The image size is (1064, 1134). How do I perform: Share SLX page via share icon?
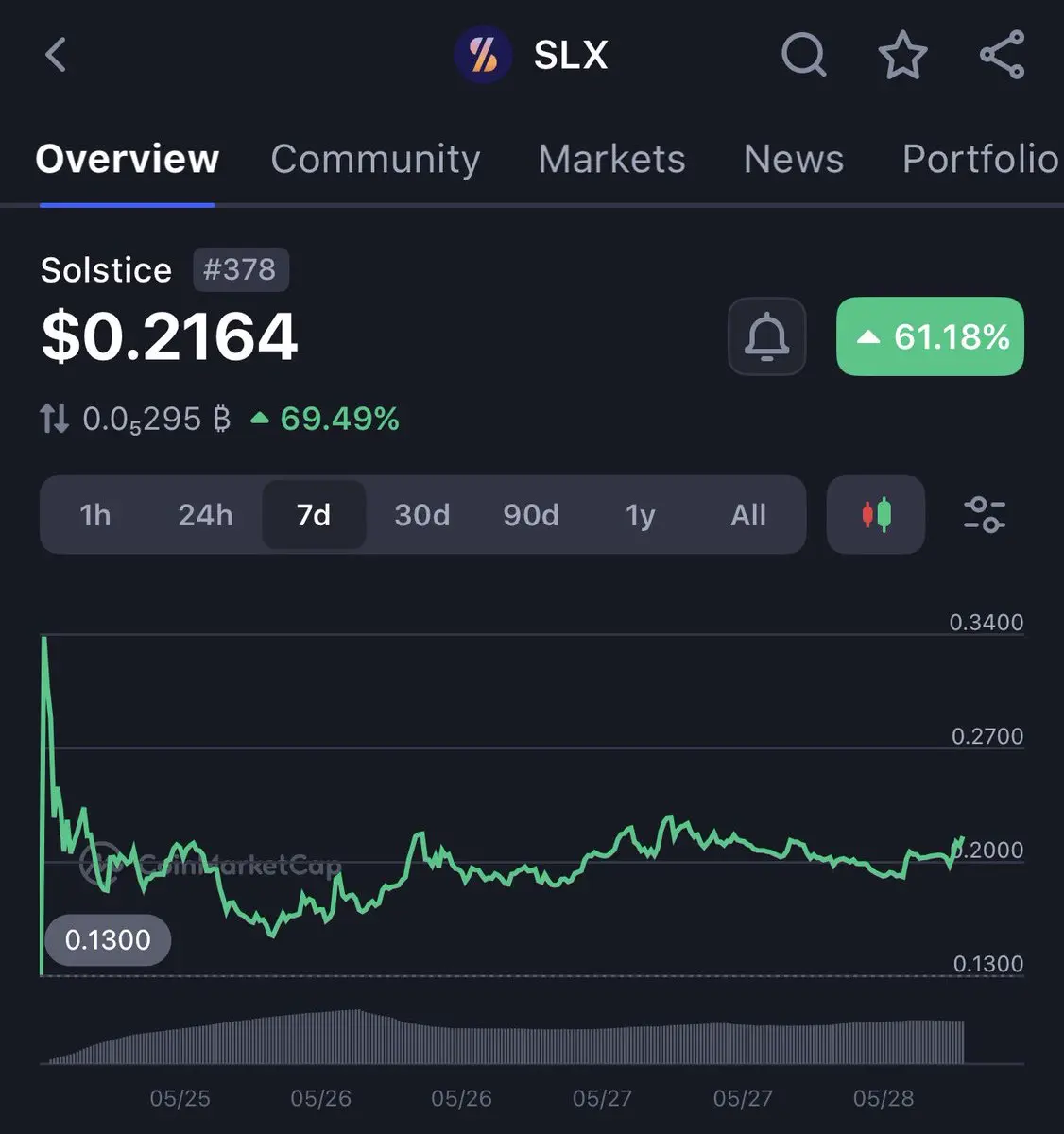1003,55
